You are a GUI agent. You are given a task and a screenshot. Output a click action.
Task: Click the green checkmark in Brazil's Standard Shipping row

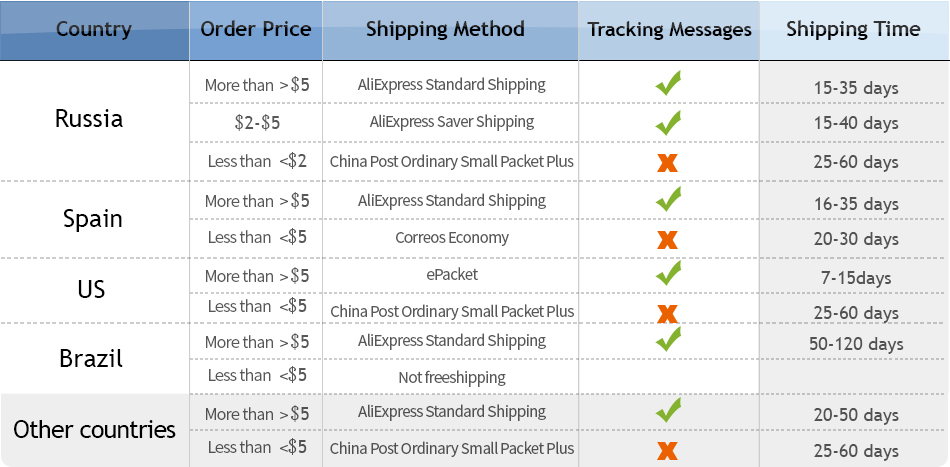(x=668, y=340)
